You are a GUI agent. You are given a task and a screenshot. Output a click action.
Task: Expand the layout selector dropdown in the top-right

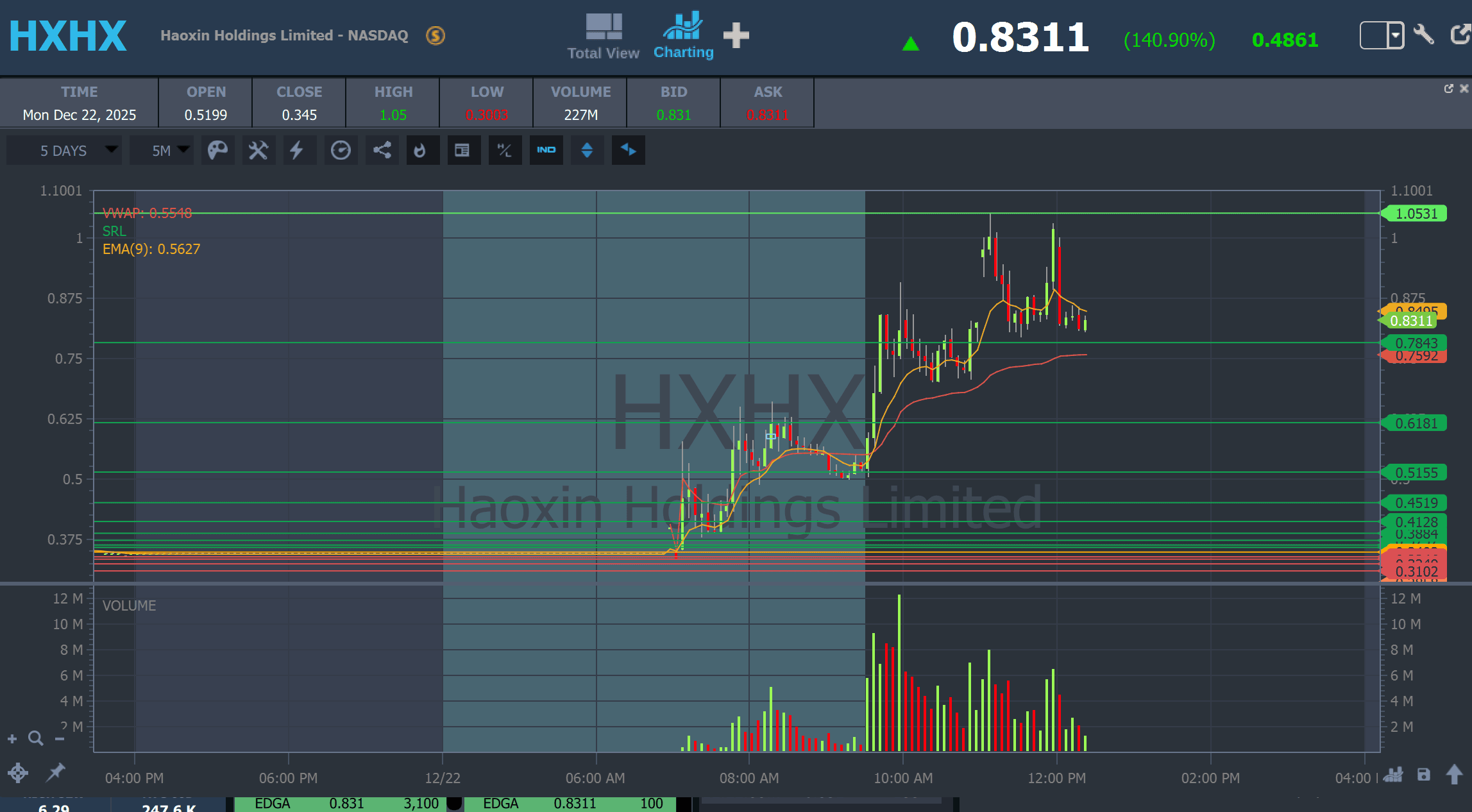pos(1395,35)
